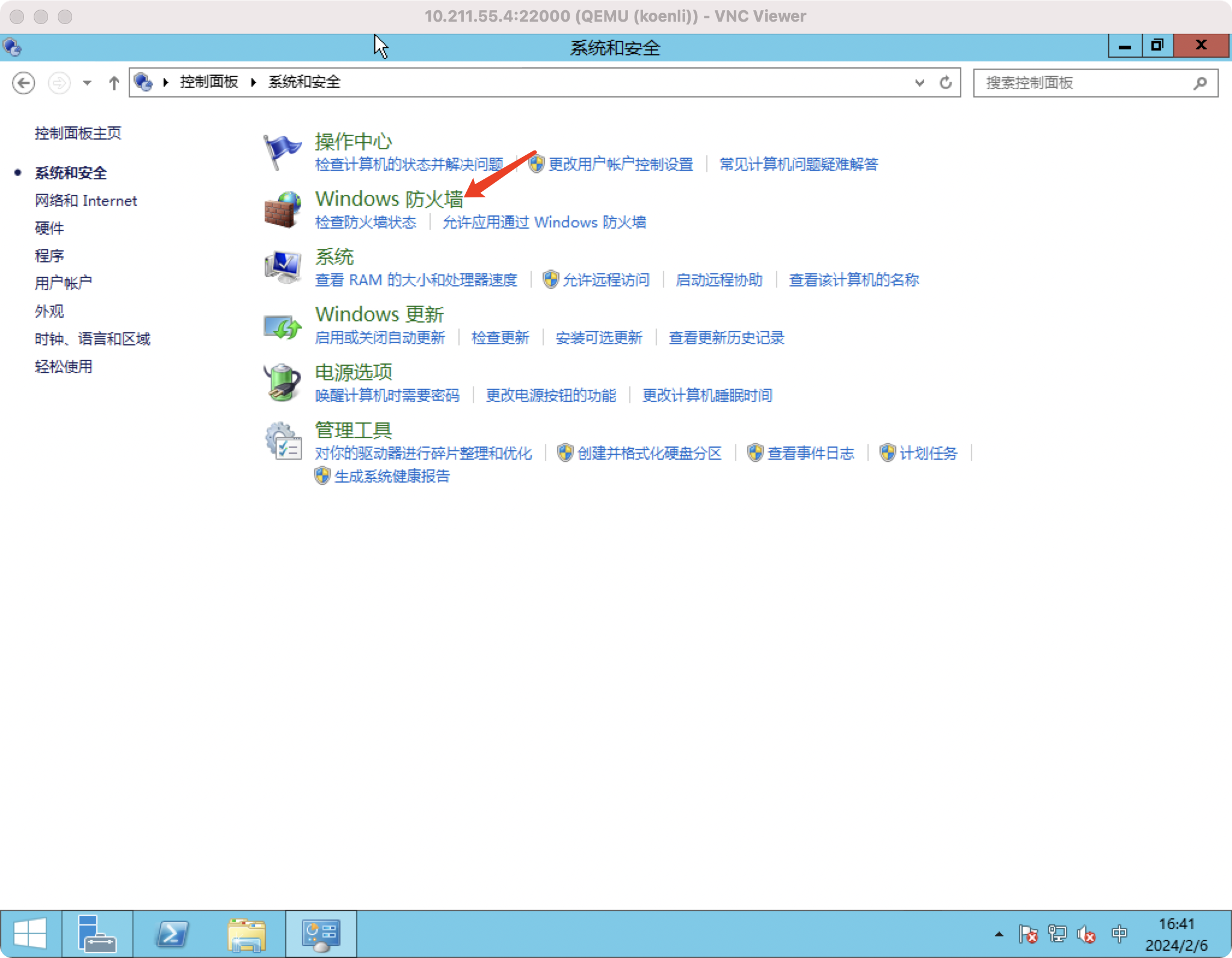Open the address bar history dropdown
The width and height of the screenshot is (1232, 958).
919,83
